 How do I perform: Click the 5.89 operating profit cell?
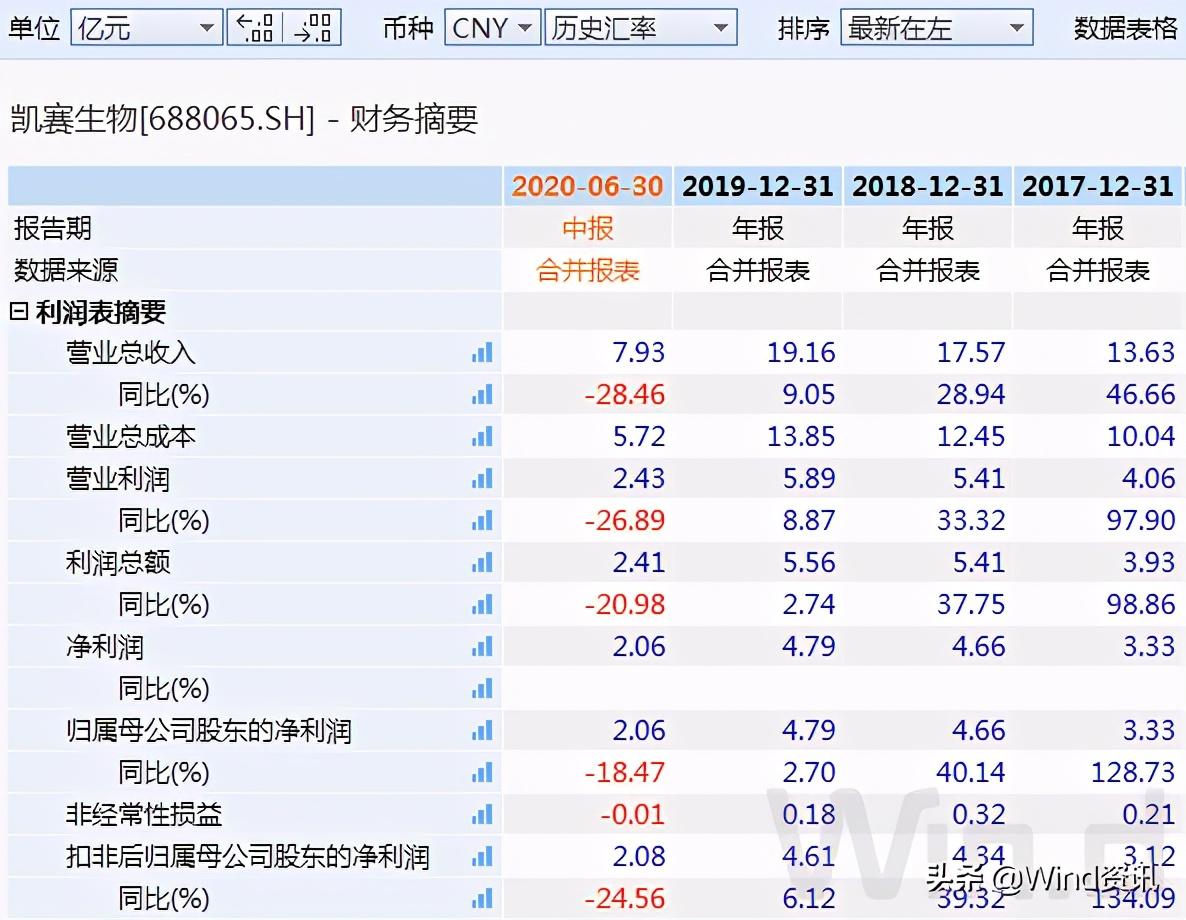(758, 478)
